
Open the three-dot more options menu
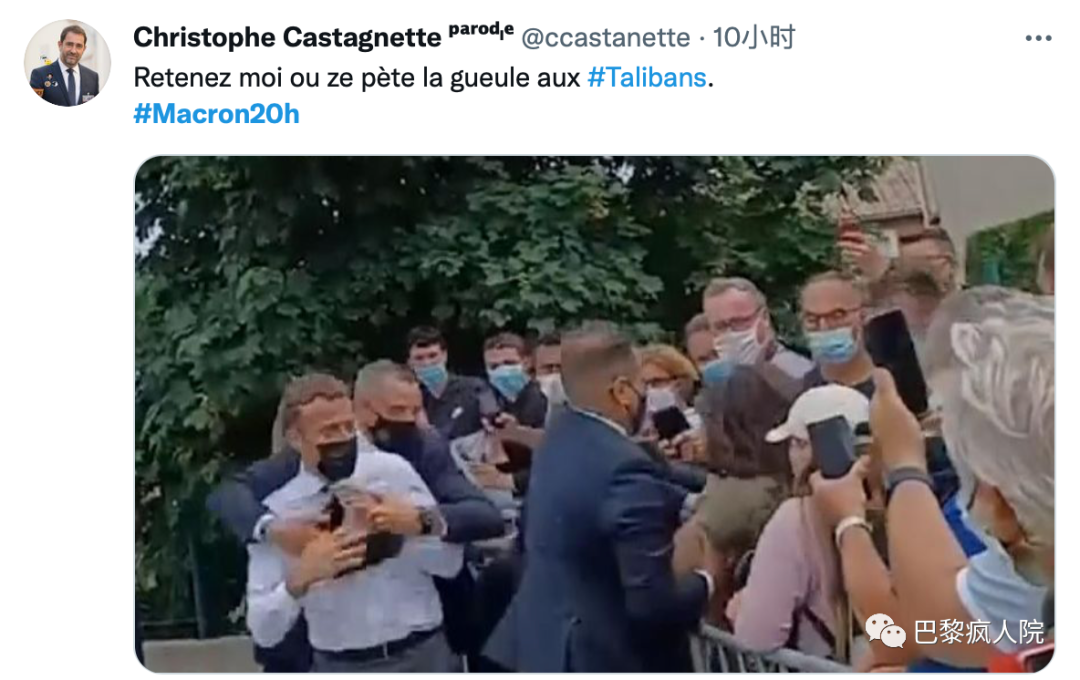(x=1037, y=39)
